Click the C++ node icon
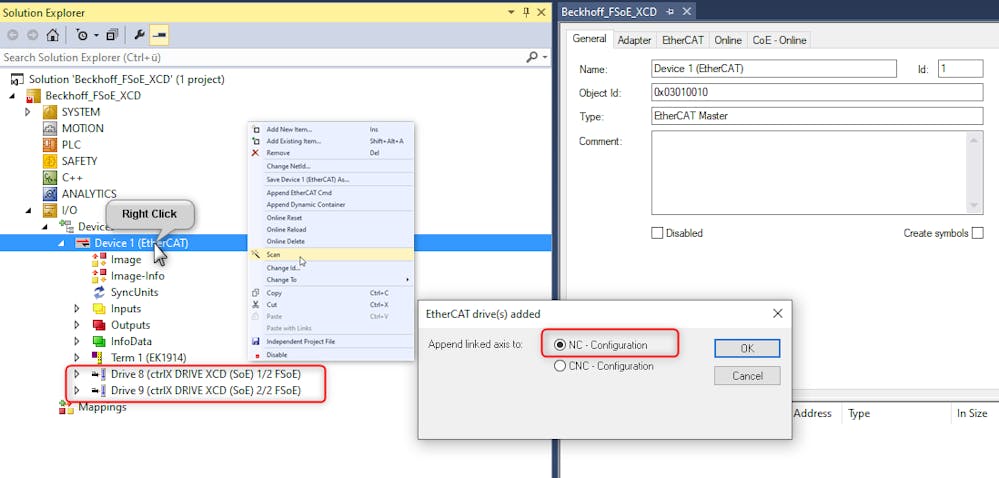Viewport: 999px width, 478px height. 50,178
